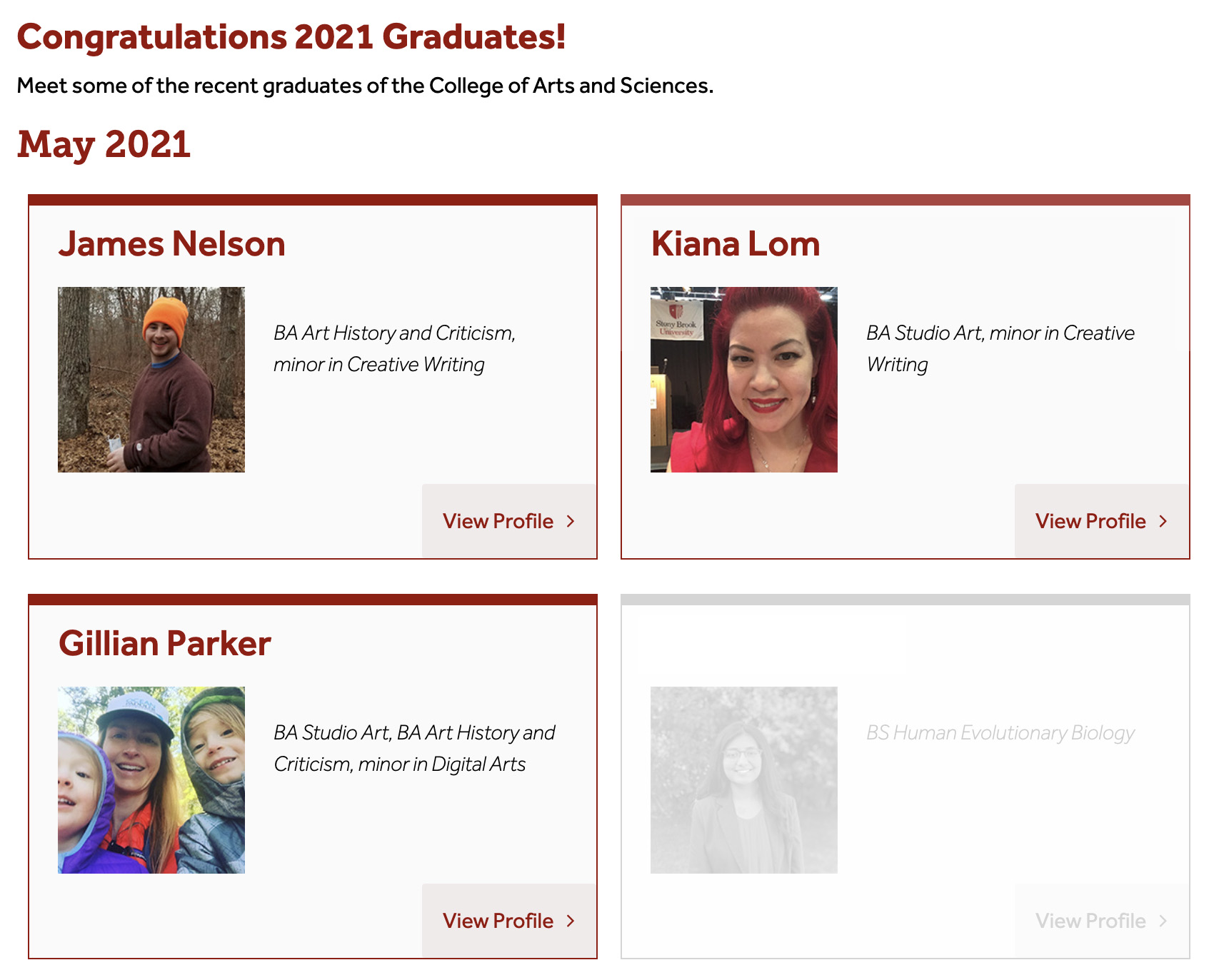Click Gillian Parker's family selfie photo

151,780
